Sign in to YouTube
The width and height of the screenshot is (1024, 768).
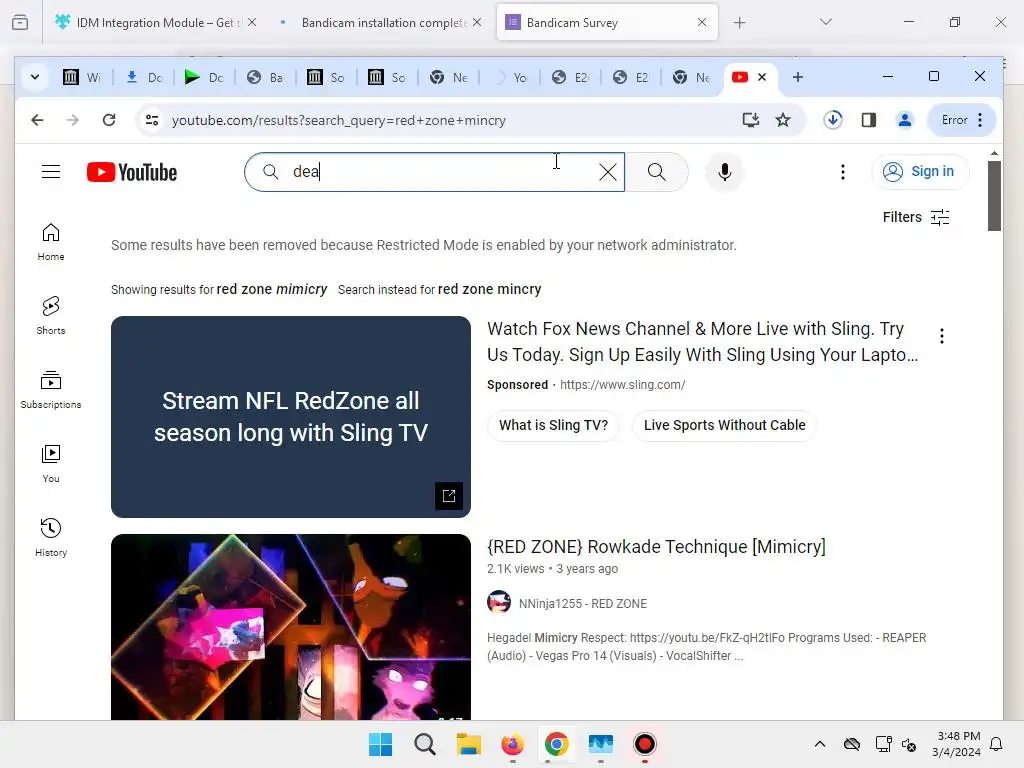[920, 172]
